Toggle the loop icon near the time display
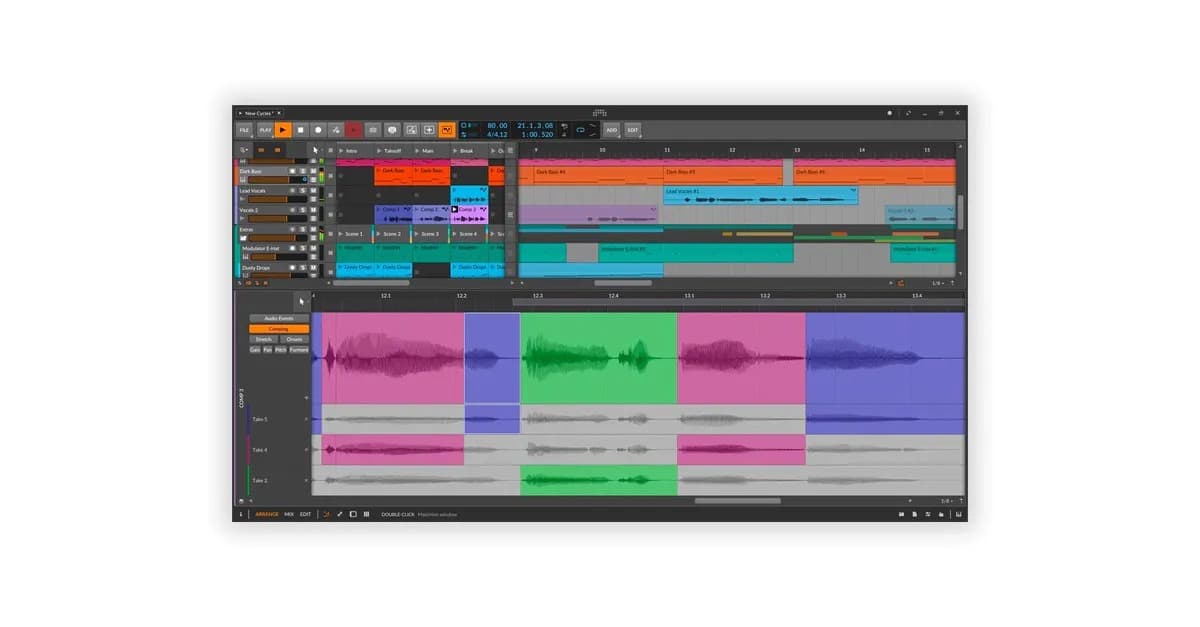Image resolution: width=1200 pixels, height=627 pixels. (583, 128)
